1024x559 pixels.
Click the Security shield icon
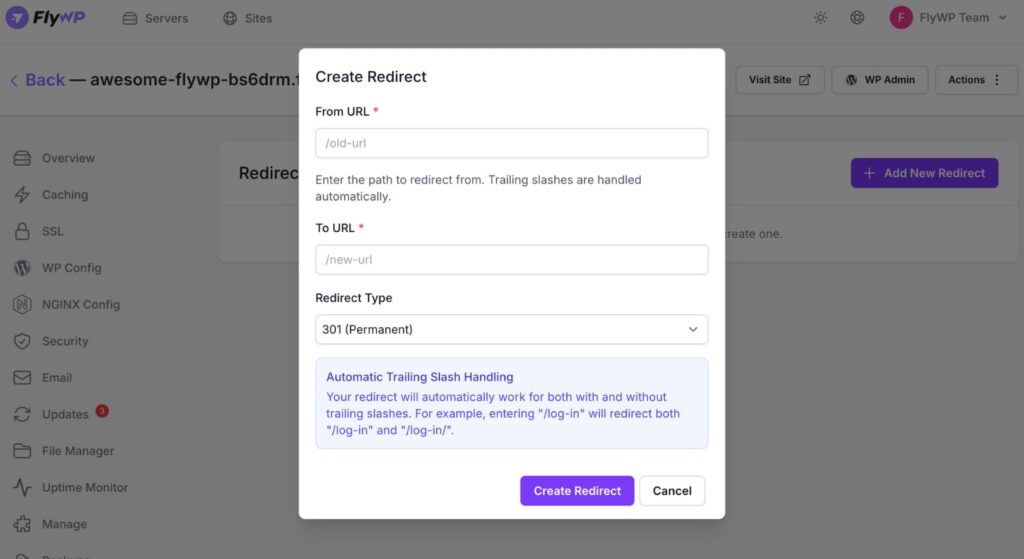click(22, 341)
